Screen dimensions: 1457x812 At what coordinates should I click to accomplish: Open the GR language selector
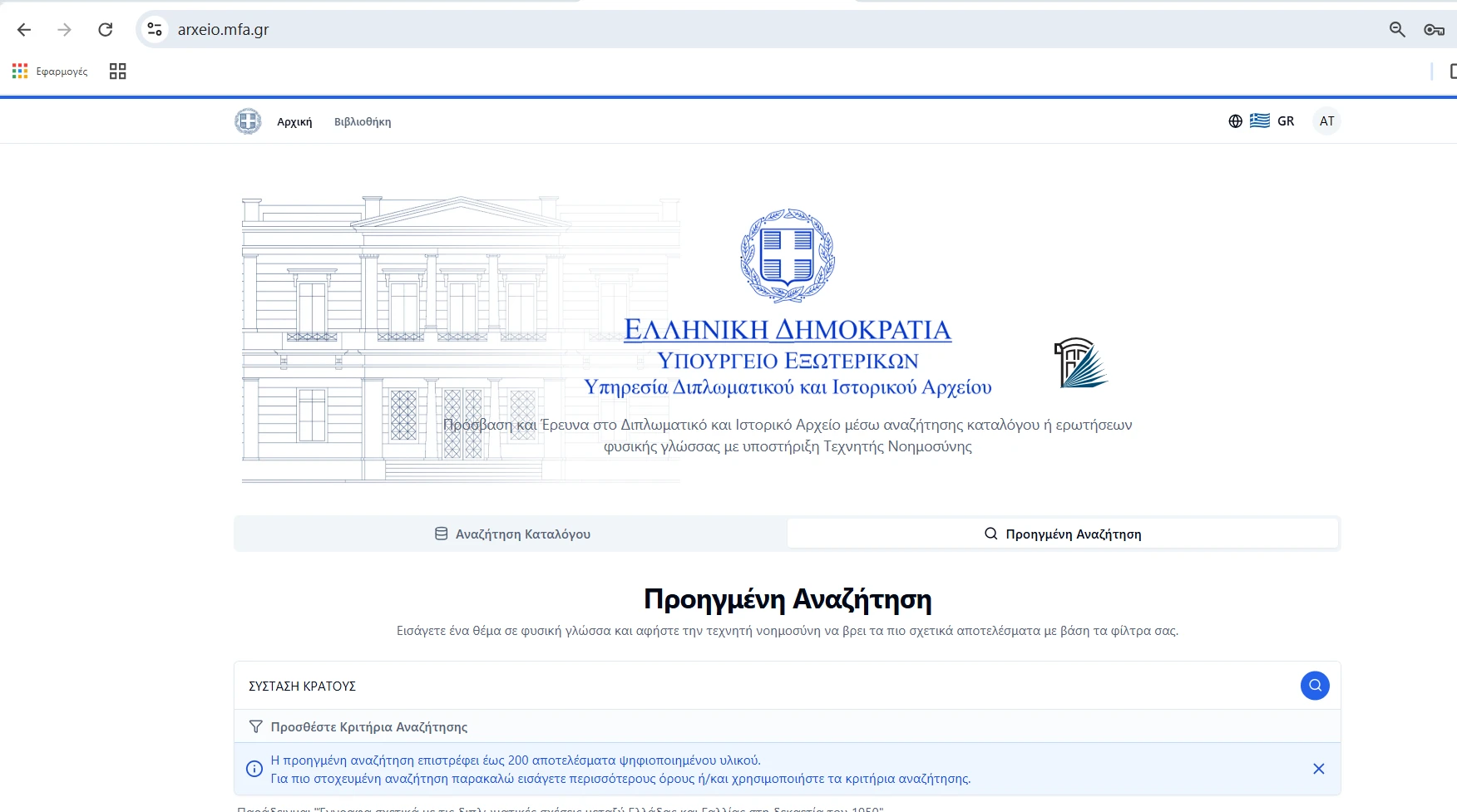coord(1286,121)
